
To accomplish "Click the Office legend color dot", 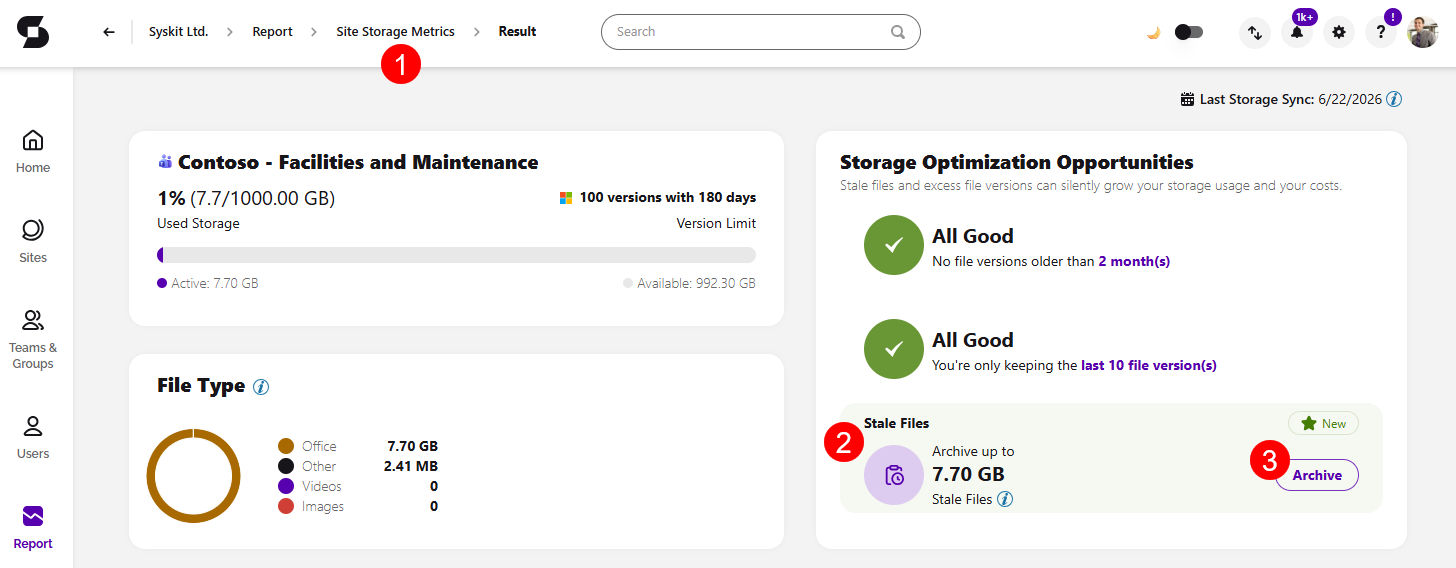I will (x=286, y=446).
